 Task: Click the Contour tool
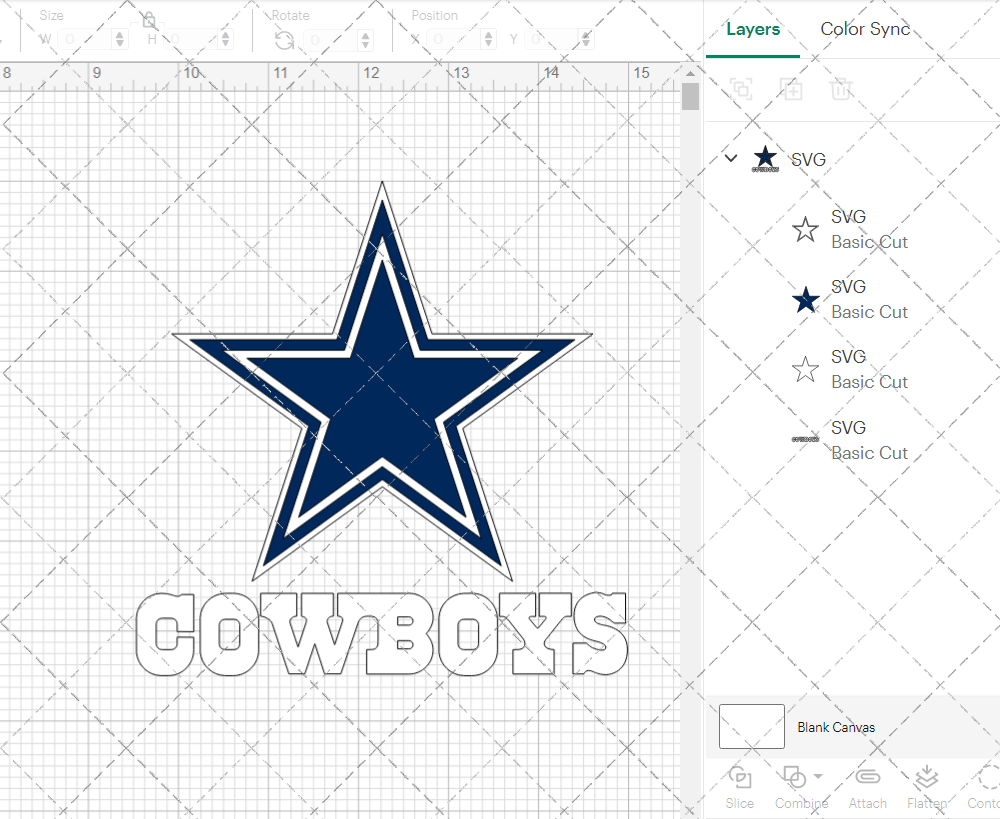(x=983, y=788)
